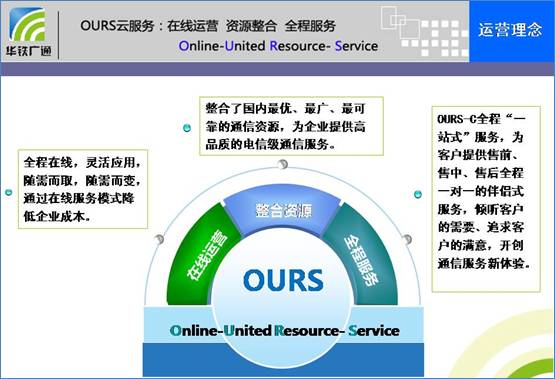Click gray knob on left of arc
The image size is (555, 379).
tap(159, 239)
